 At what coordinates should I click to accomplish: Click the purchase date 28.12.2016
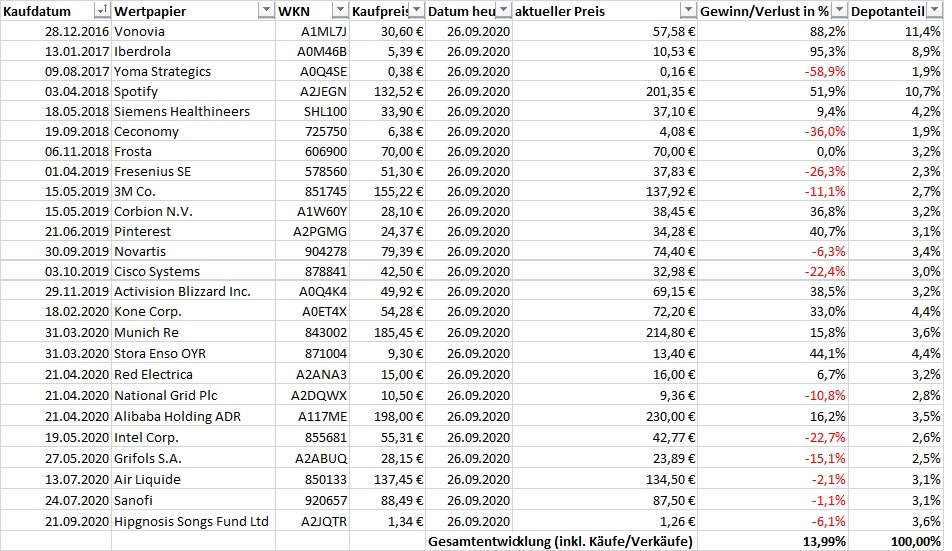(x=56, y=31)
